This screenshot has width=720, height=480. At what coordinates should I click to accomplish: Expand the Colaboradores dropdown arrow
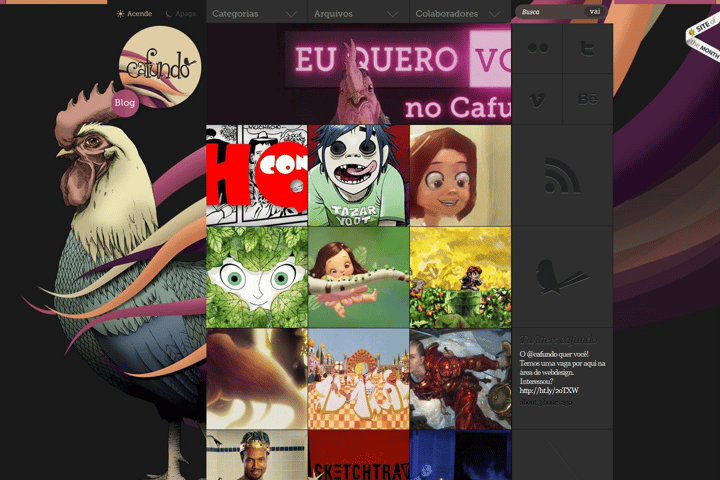click(x=495, y=14)
